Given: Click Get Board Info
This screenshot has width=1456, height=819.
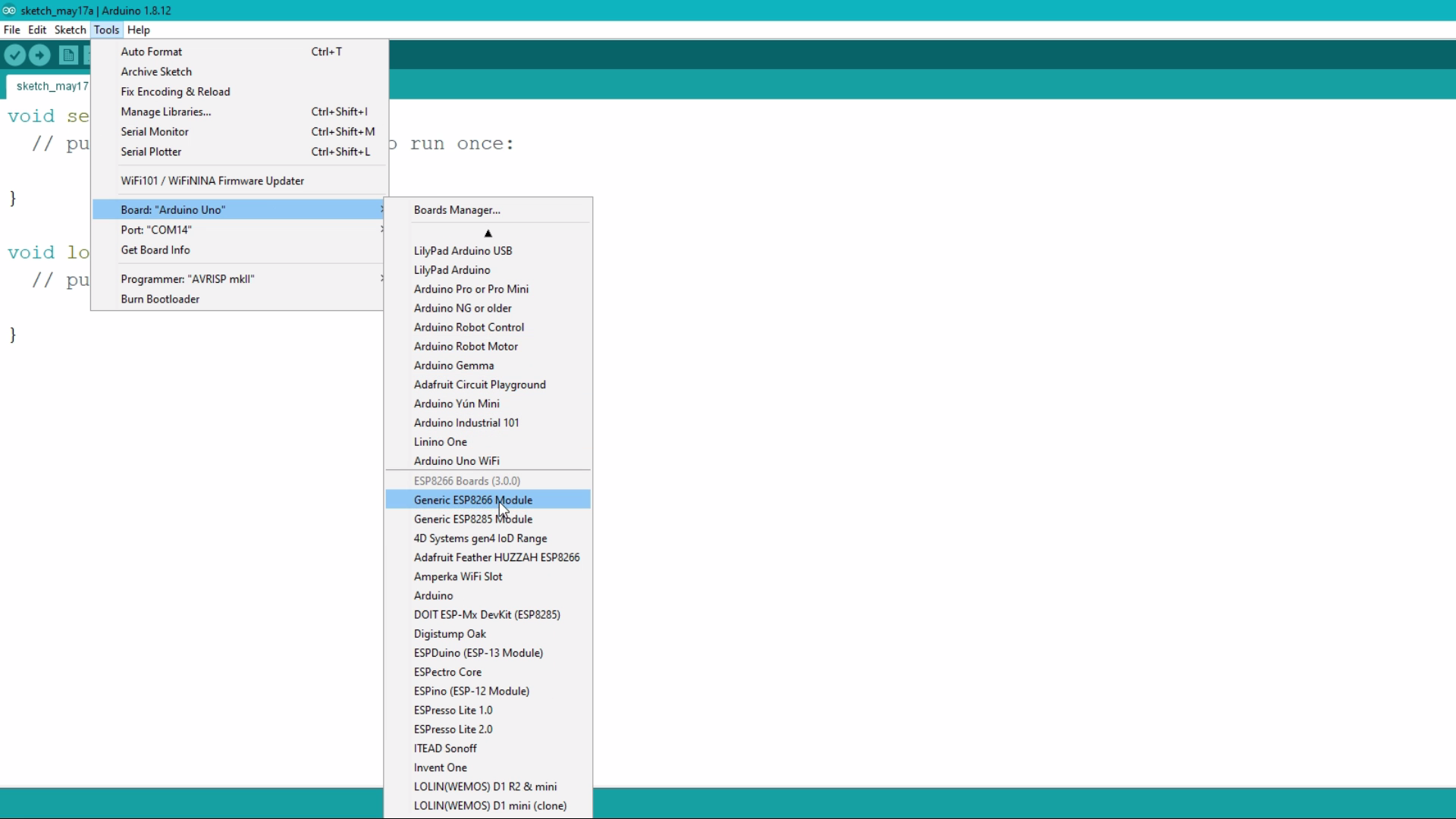Looking at the screenshot, I should coord(155,250).
